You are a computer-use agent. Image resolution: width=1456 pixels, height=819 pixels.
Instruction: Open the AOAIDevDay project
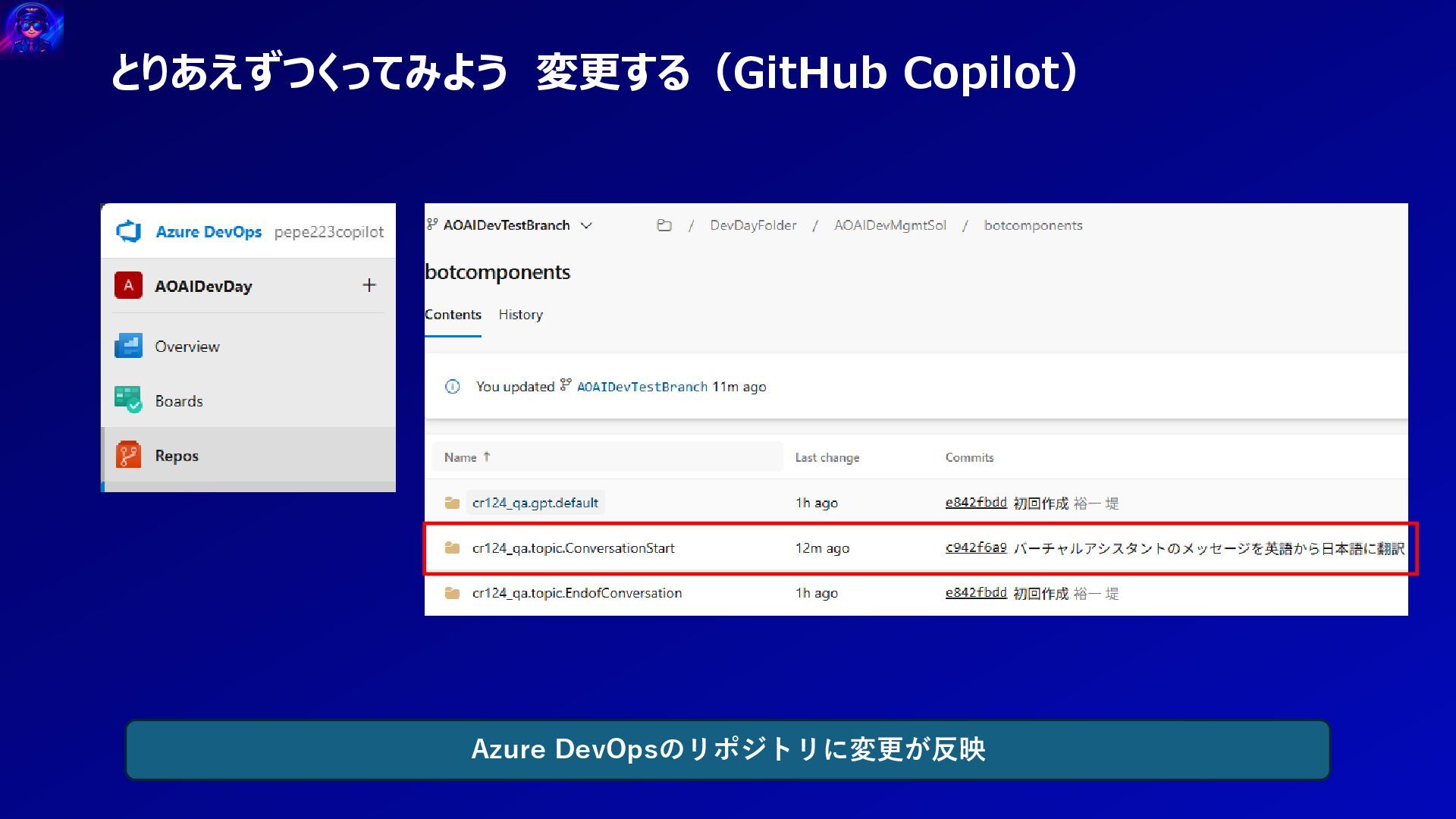click(x=203, y=286)
